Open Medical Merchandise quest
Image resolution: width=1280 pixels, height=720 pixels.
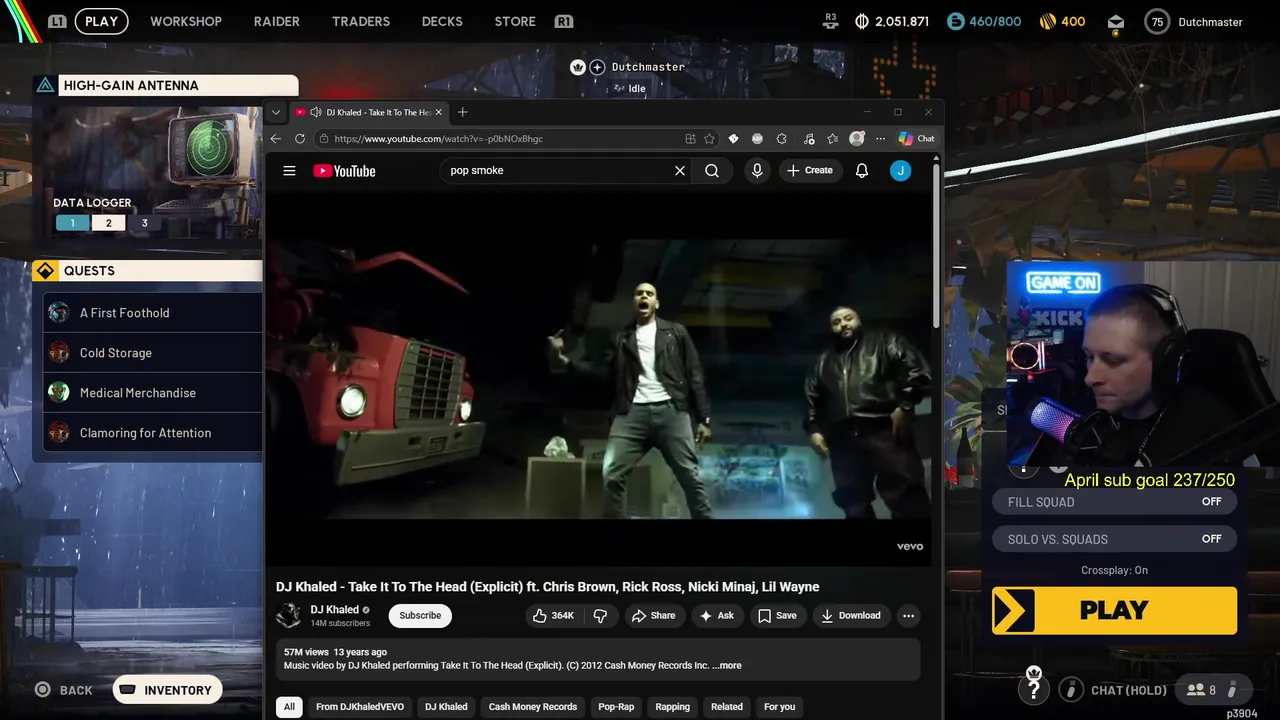point(153,393)
